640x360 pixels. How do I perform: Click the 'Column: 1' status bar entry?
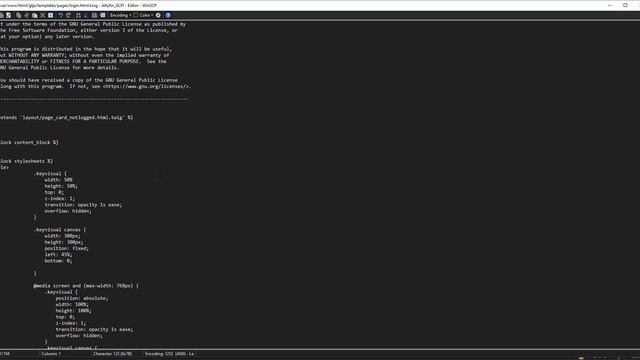[x=51, y=354]
